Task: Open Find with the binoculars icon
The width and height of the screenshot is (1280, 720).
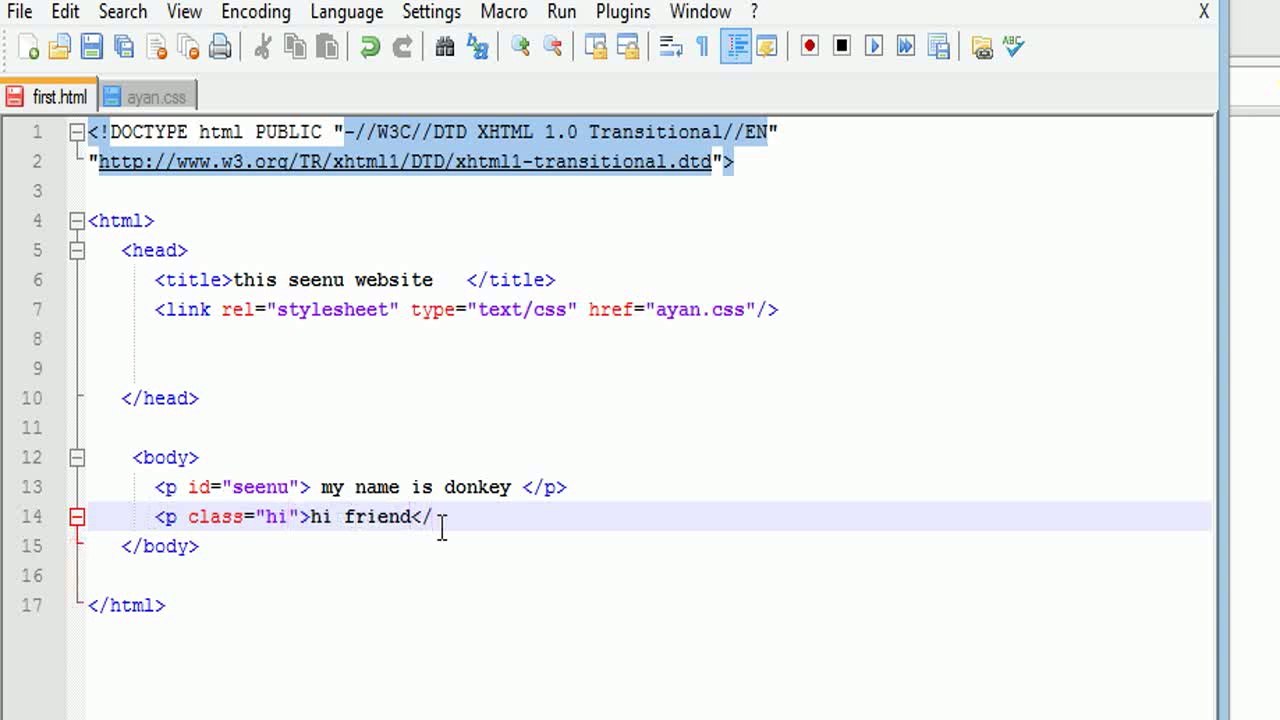Action: coord(445,47)
